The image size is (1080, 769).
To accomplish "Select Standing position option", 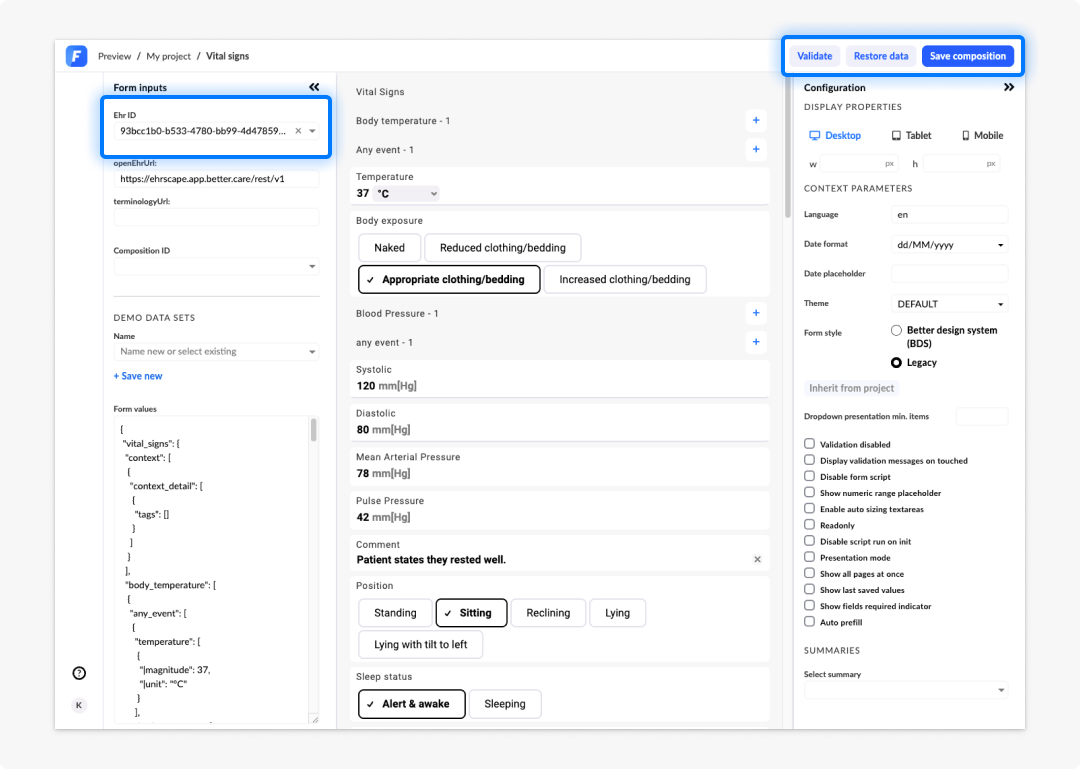I will (395, 613).
